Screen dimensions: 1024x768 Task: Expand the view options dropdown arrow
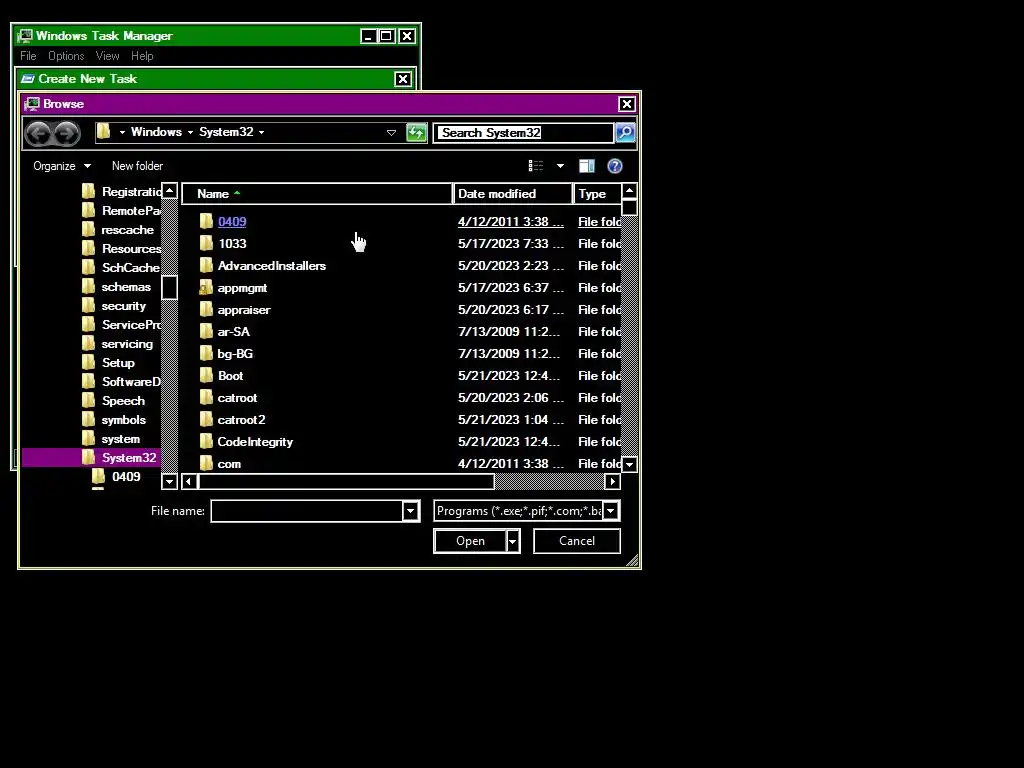[560, 166]
